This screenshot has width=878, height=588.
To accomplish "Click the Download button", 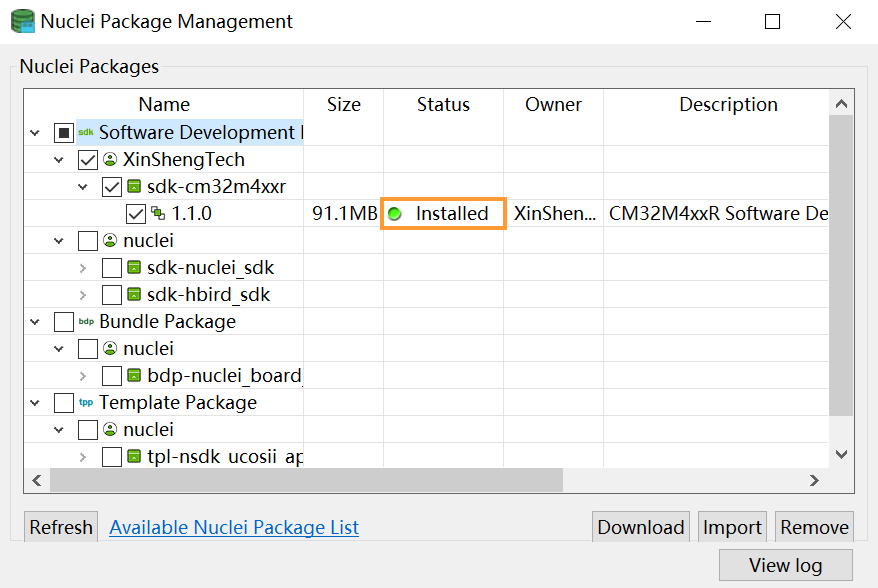I will tap(641, 527).
